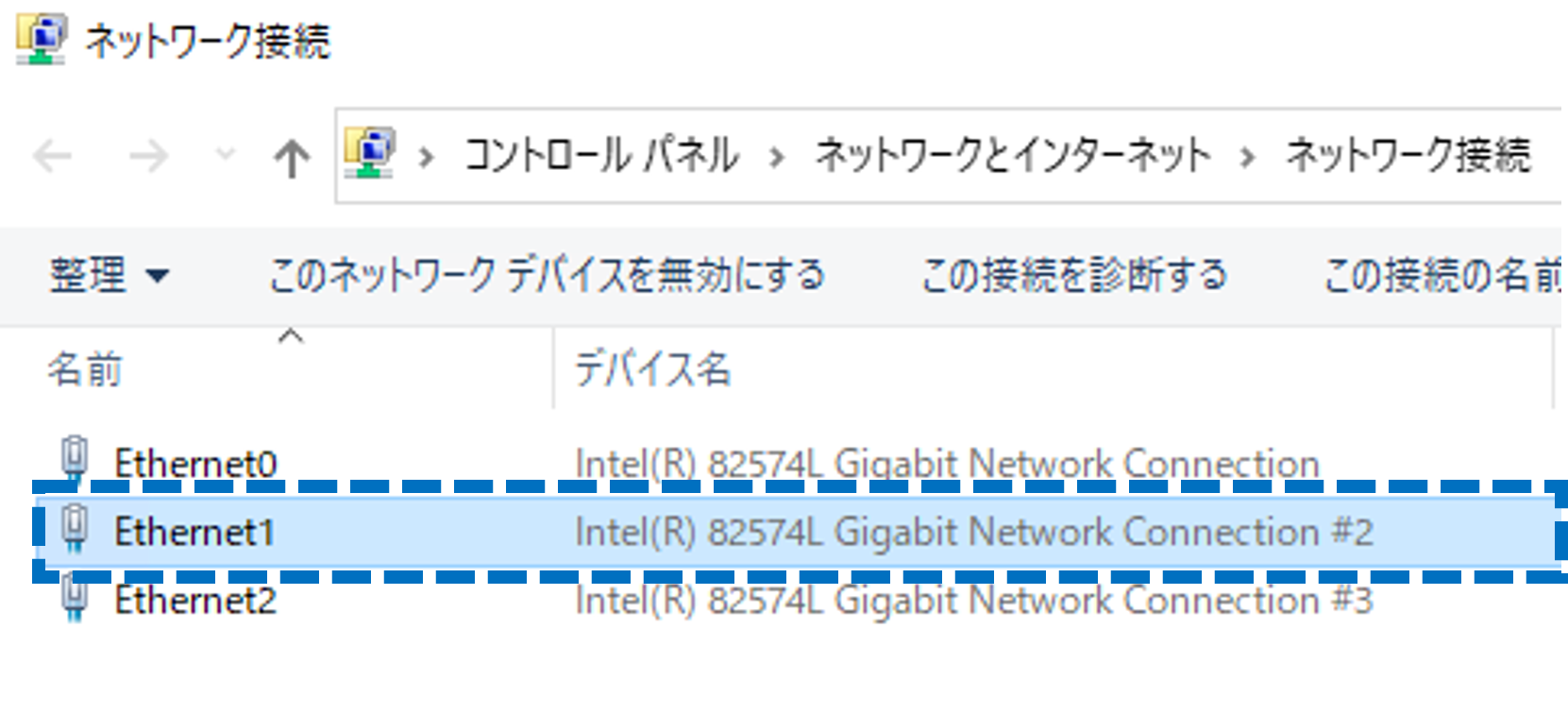Go up one folder level
The height and width of the screenshot is (714, 1568).
292,158
